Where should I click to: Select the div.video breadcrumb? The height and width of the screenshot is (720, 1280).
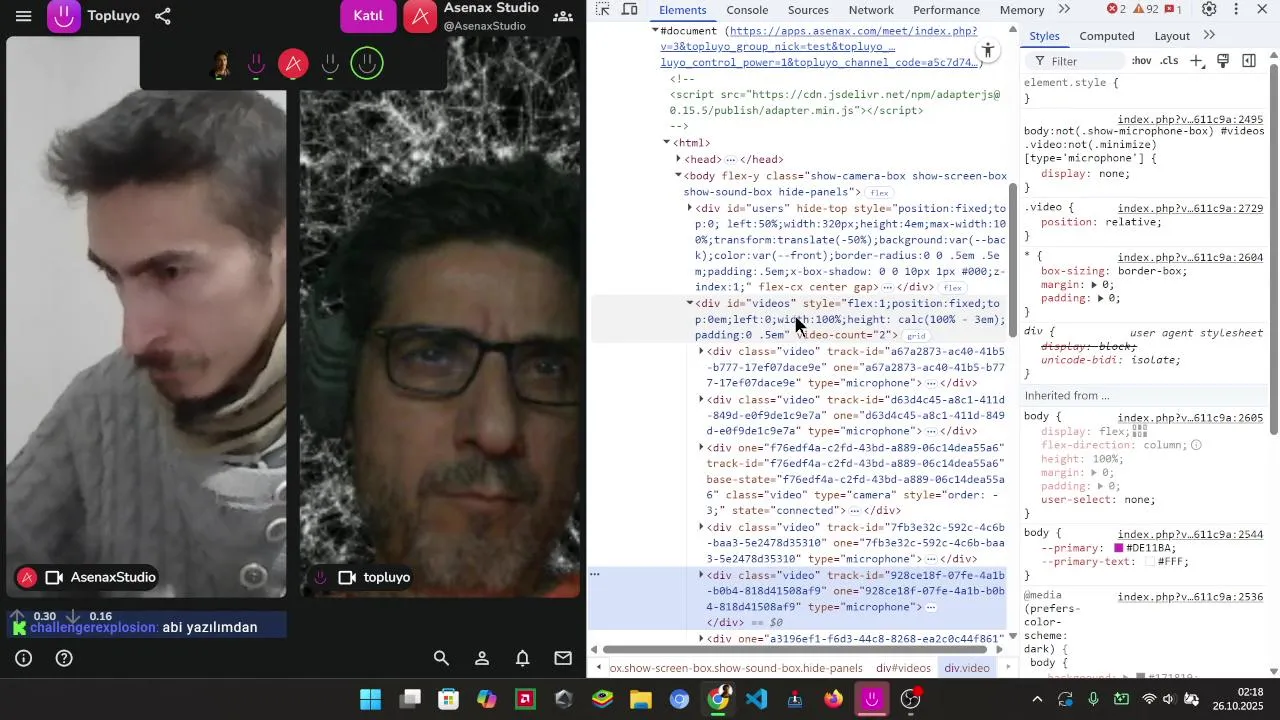click(x=967, y=668)
